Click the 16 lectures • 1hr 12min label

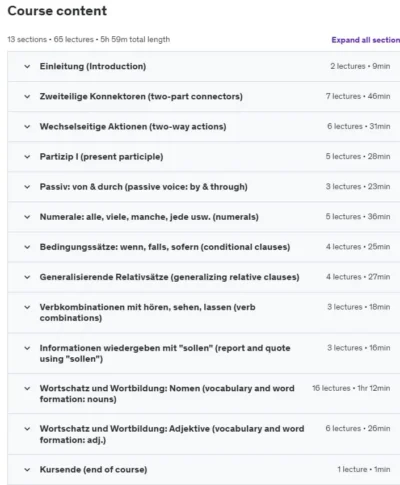pos(351,388)
